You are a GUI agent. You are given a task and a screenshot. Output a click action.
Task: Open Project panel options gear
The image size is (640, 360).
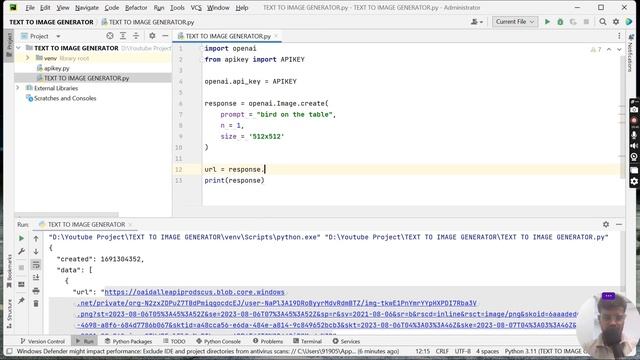(x=152, y=36)
